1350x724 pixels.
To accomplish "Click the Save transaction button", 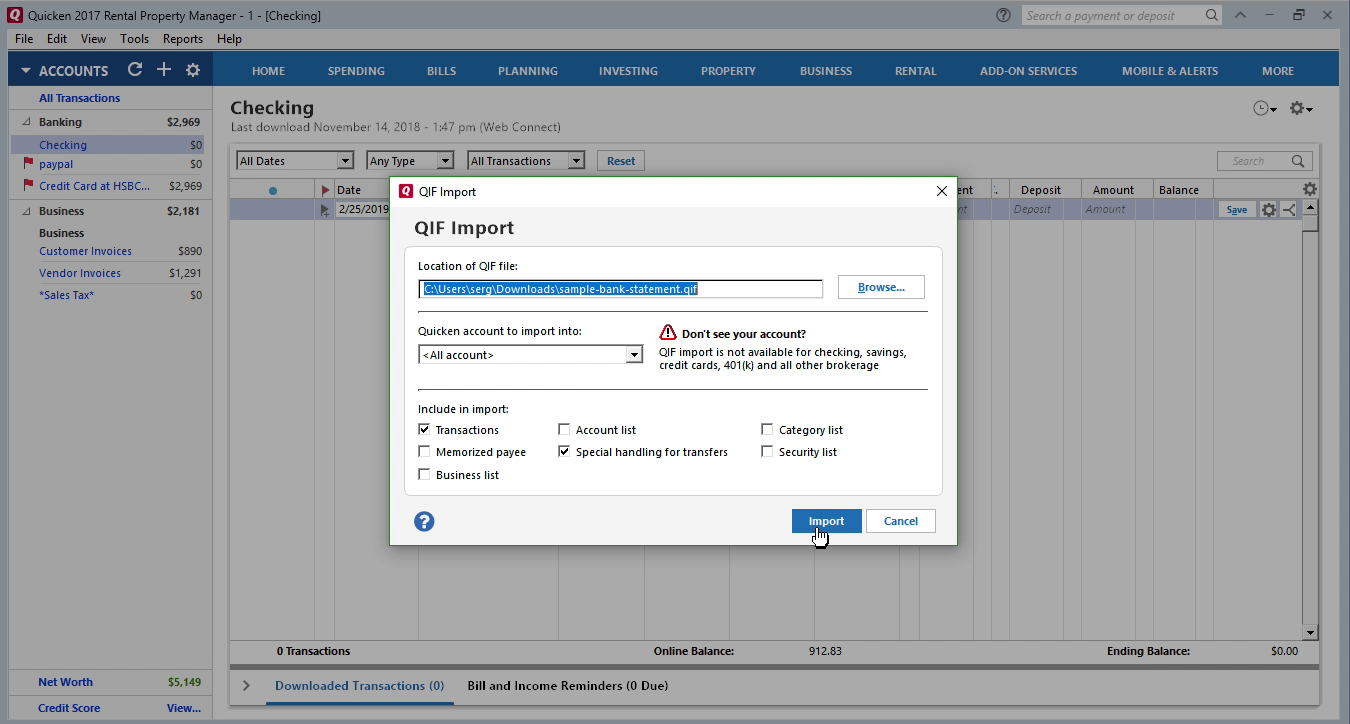I will [x=1237, y=209].
